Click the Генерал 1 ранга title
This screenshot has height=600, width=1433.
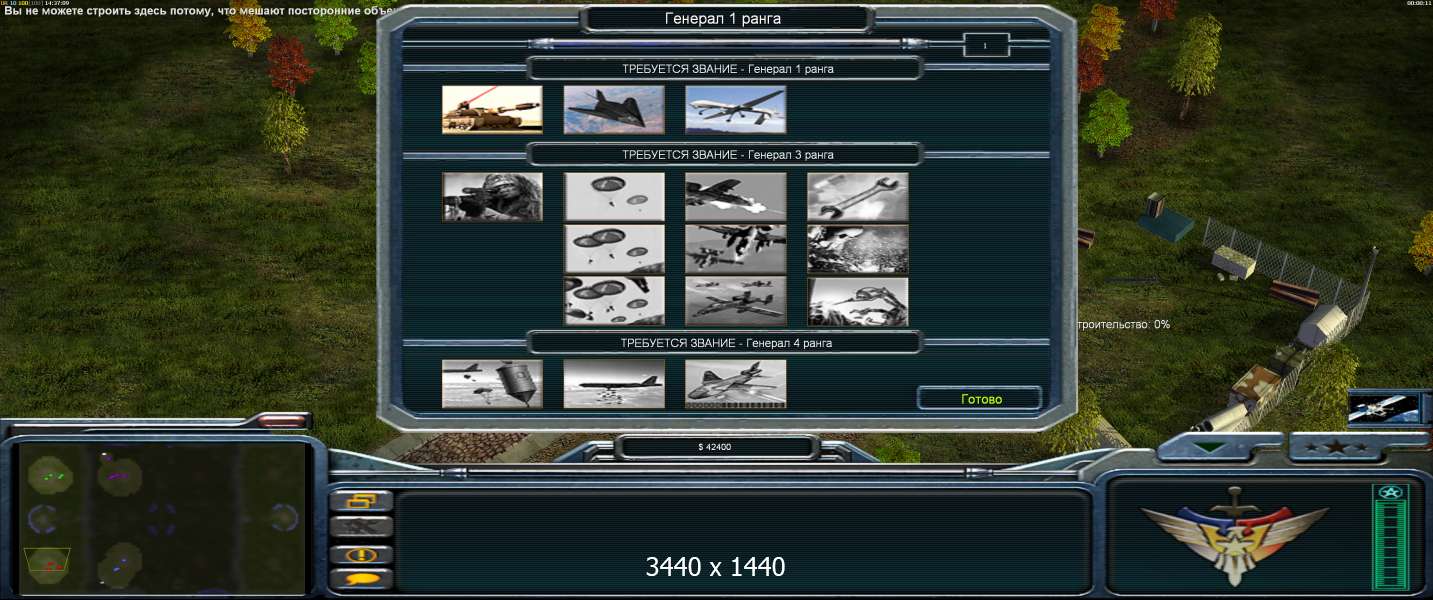(722, 18)
